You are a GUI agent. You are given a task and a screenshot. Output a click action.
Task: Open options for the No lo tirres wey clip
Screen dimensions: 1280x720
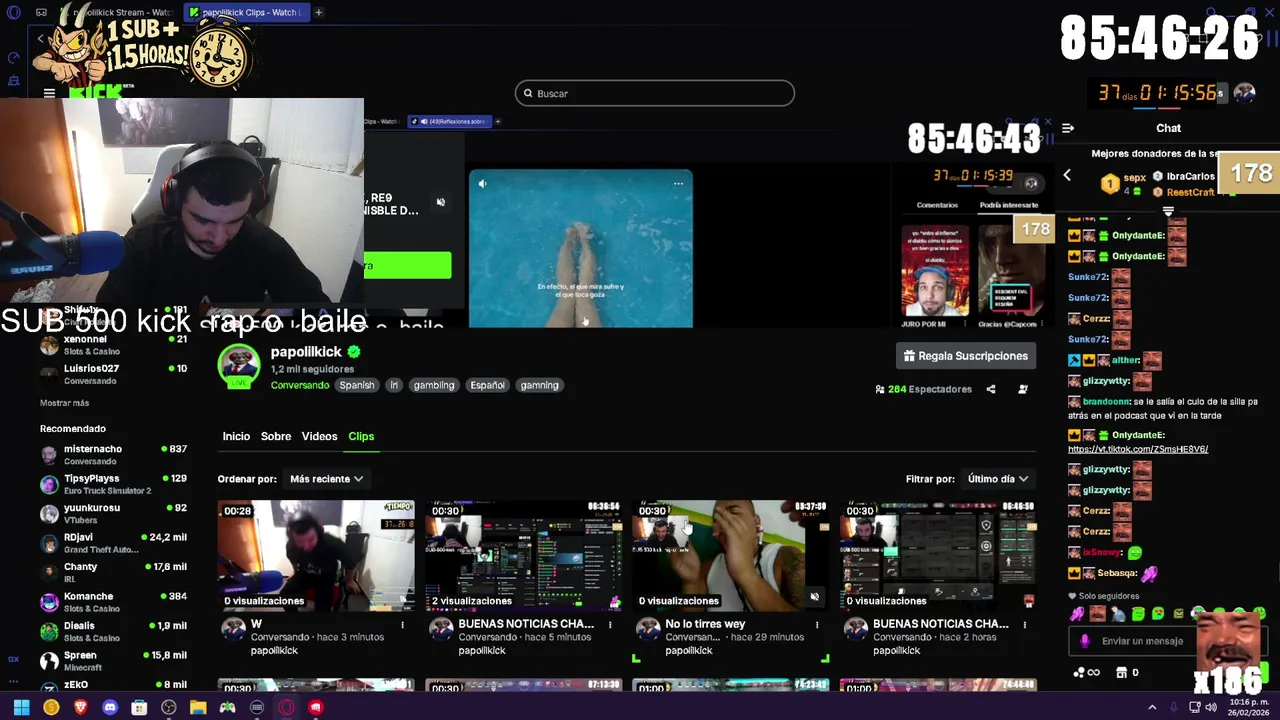pos(817,624)
